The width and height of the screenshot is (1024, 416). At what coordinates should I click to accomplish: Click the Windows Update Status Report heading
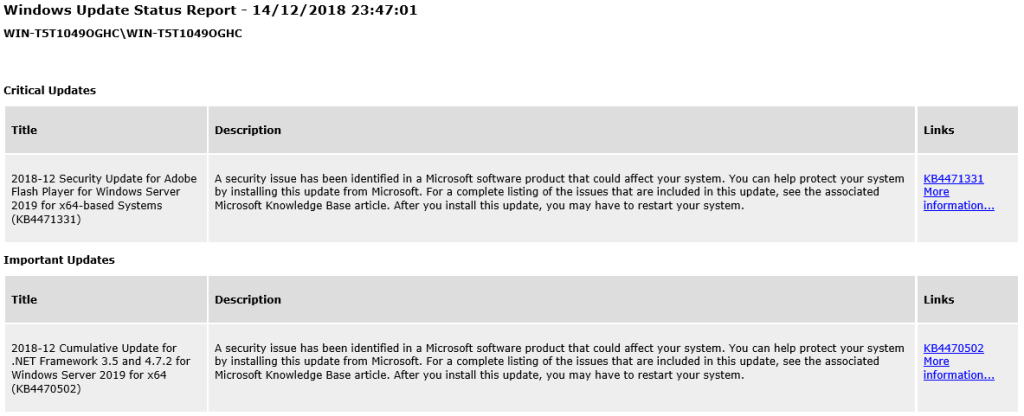tap(210, 10)
